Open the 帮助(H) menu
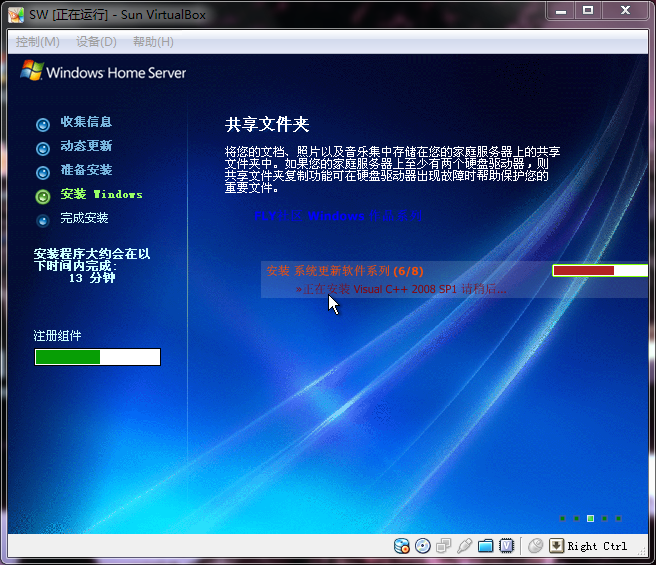656x565 pixels. click(x=153, y=42)
